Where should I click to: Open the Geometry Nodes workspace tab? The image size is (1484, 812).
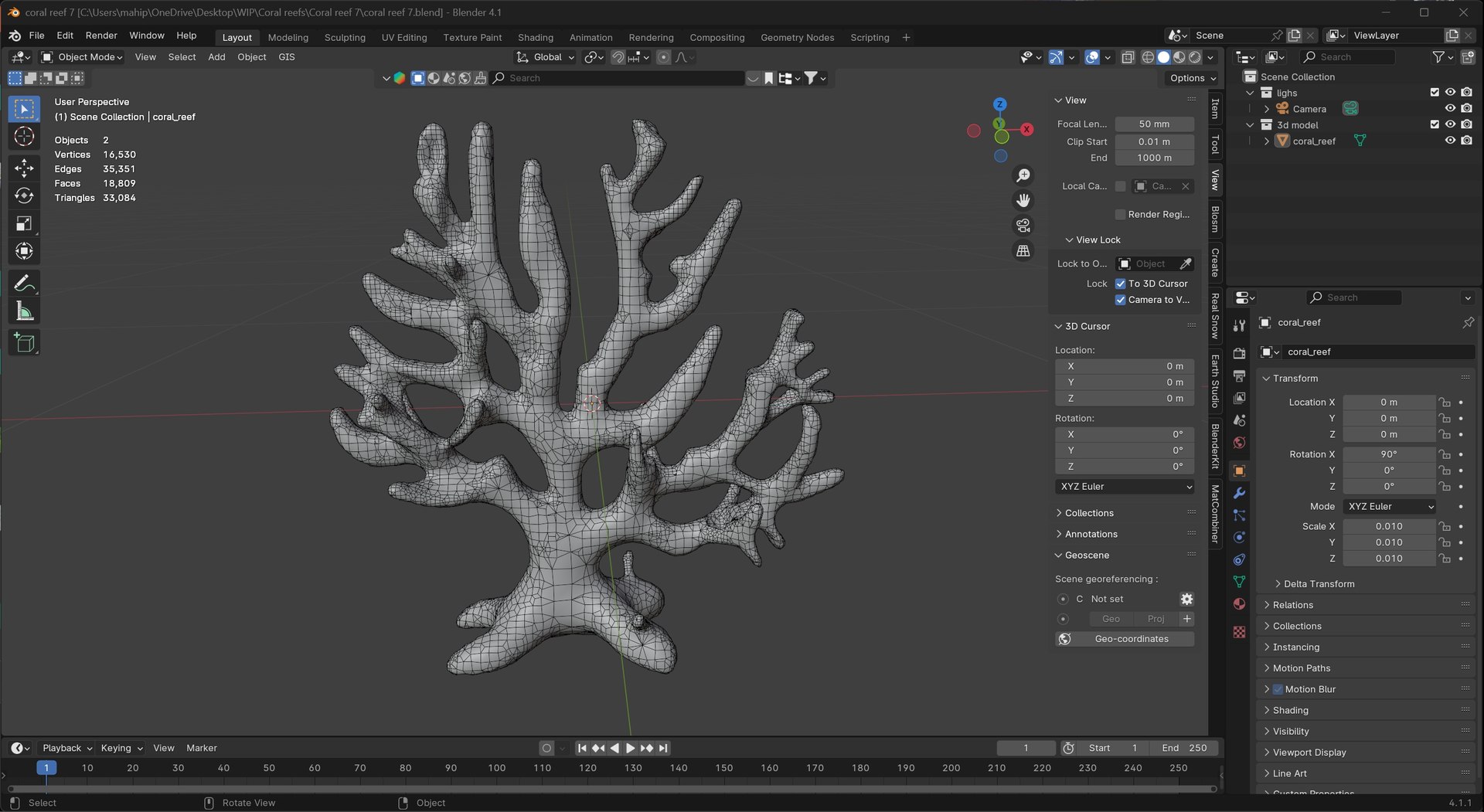(797, 37)
